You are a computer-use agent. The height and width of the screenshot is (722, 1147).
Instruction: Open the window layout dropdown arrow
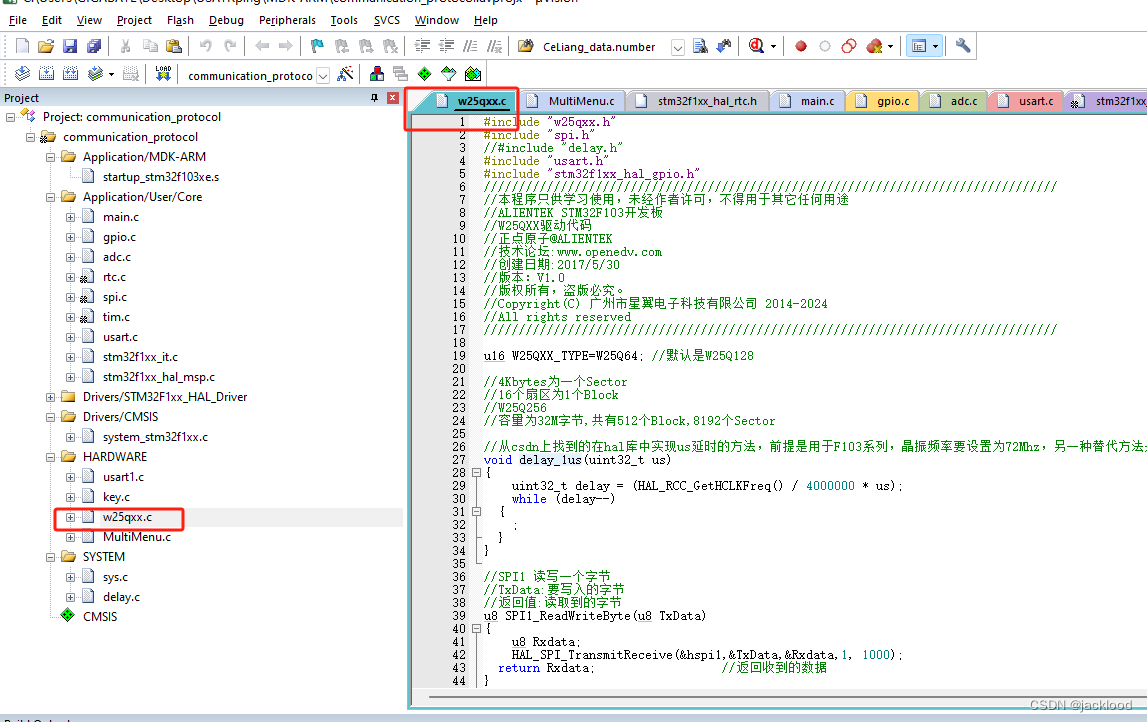pos(936,47)
